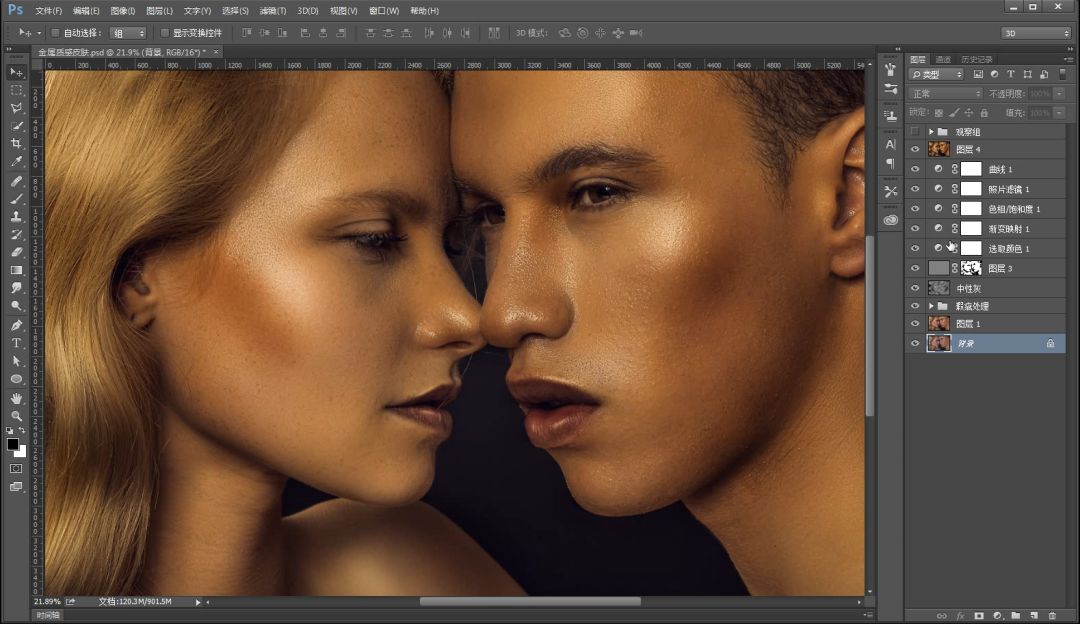The image size is (1080, 624).
Task: Expand the 瑕疵处理 layer group
Action: click(x=931, y=306)
